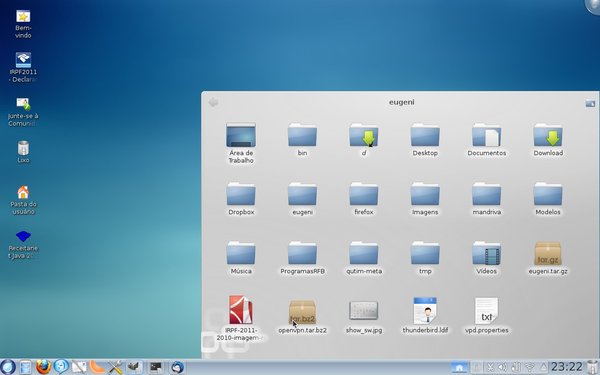Click the Klipper scissors clipboard icon
This screenshot has height=375, width=600.
point(490,367)
